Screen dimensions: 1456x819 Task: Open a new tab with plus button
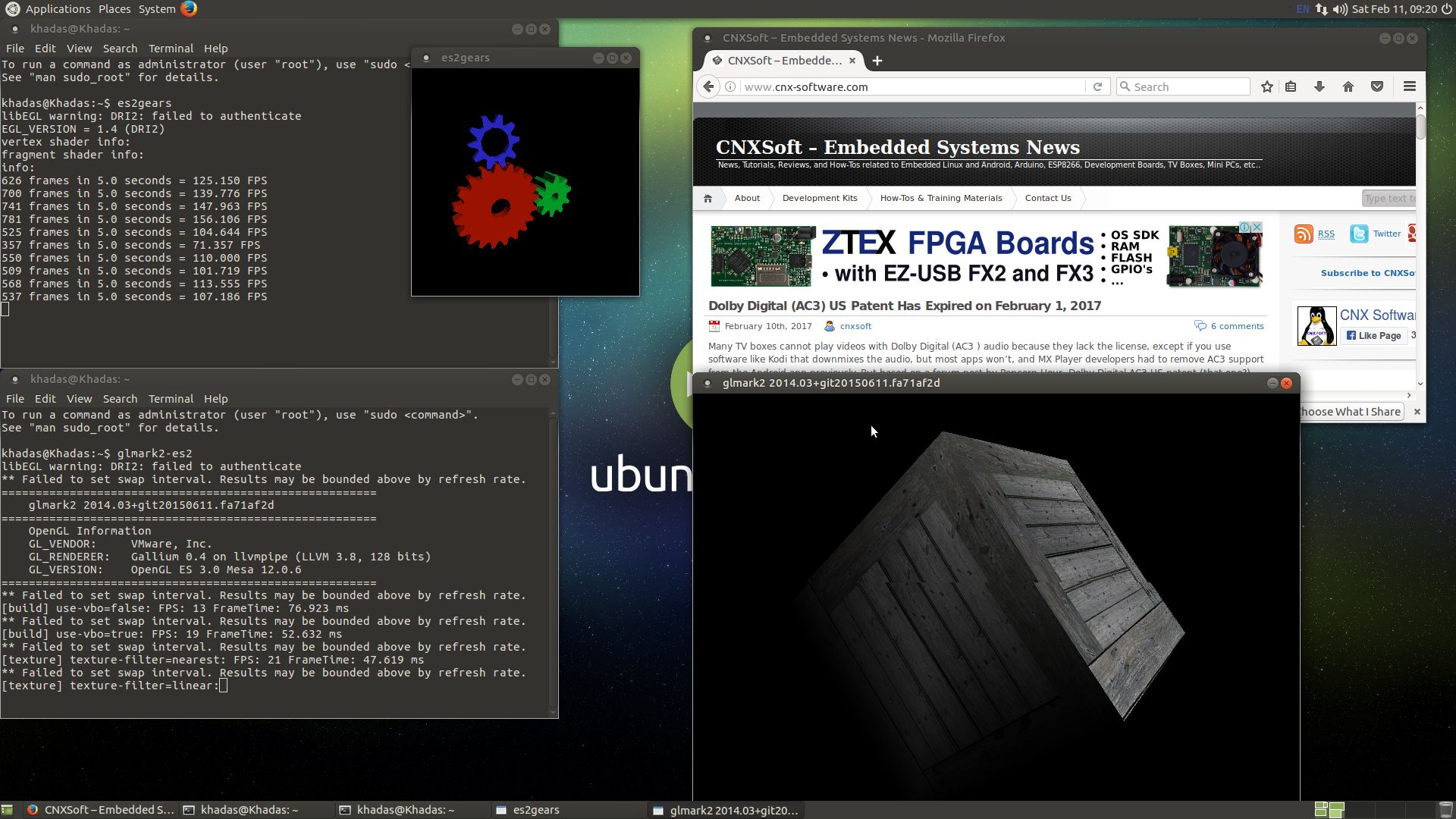(x=877, y=61)
